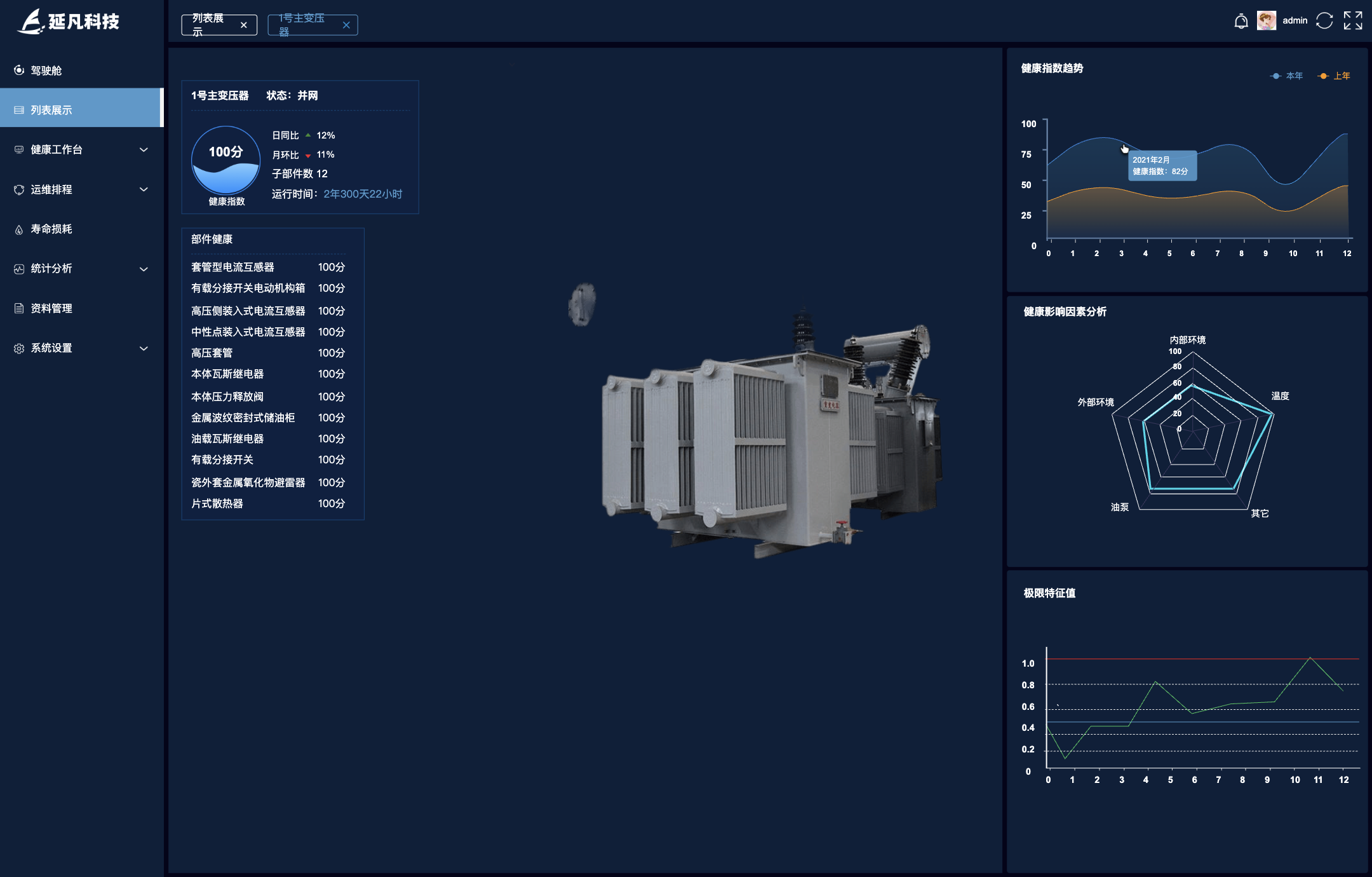1372x877 pixels.
Task: Open 寿命损耗 from the sidebar
Action: pyautogui.click(x=51, y=229)
